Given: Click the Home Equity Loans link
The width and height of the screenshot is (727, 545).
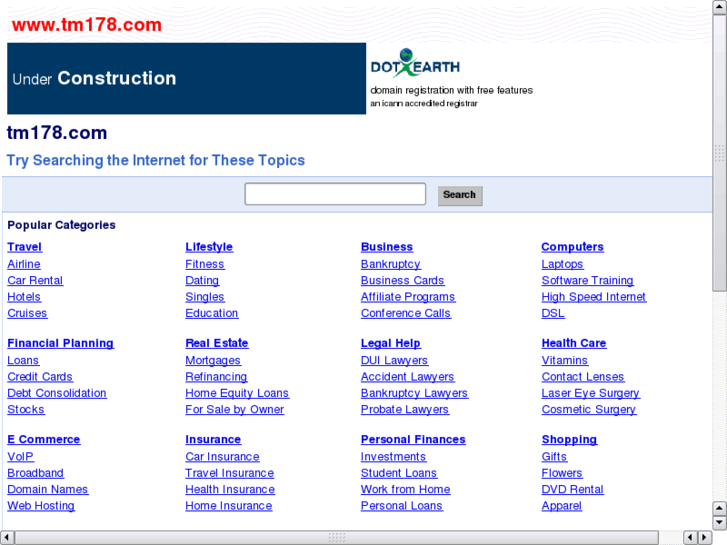Looking at the screenshot, I should (x=237, y=393).
